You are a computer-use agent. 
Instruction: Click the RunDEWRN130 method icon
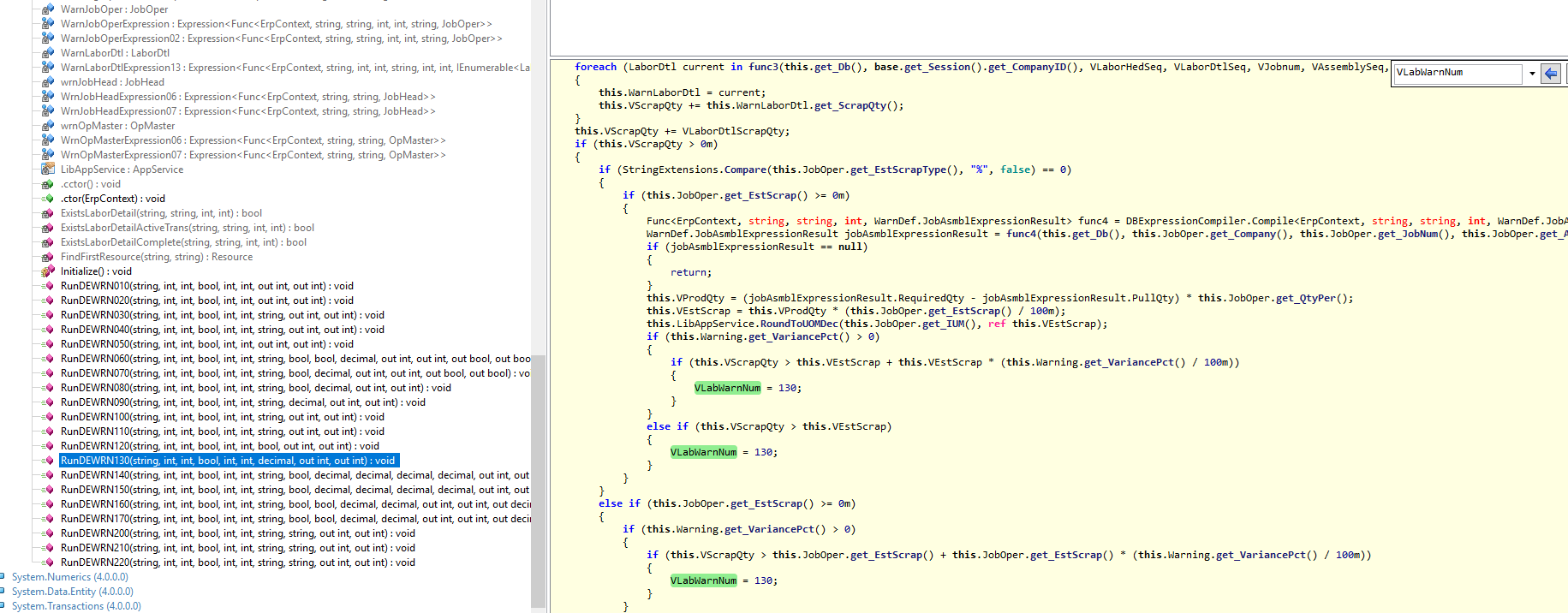click(x=48, y=461)
